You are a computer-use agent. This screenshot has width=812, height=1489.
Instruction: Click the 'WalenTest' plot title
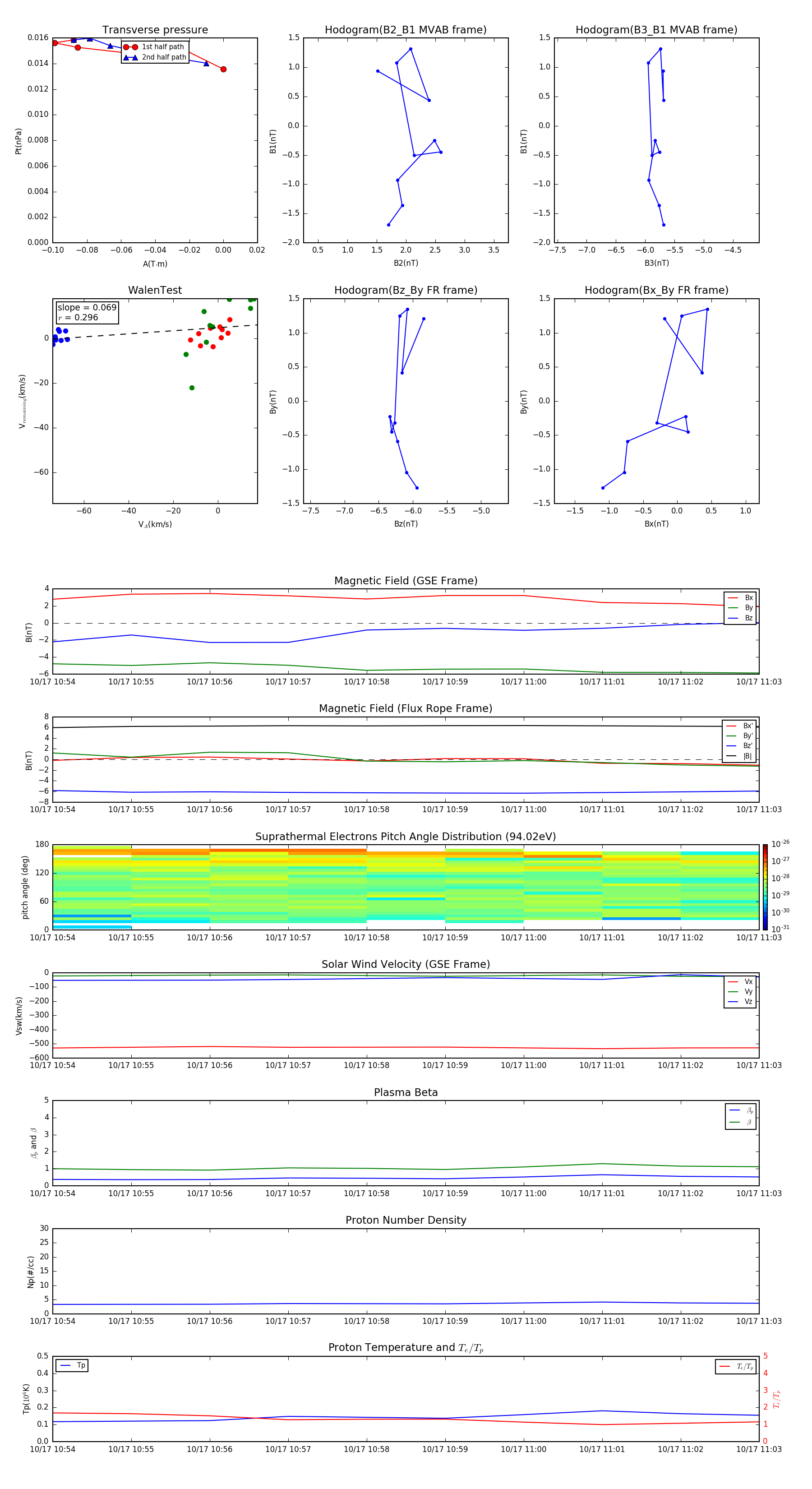[155, 290]
